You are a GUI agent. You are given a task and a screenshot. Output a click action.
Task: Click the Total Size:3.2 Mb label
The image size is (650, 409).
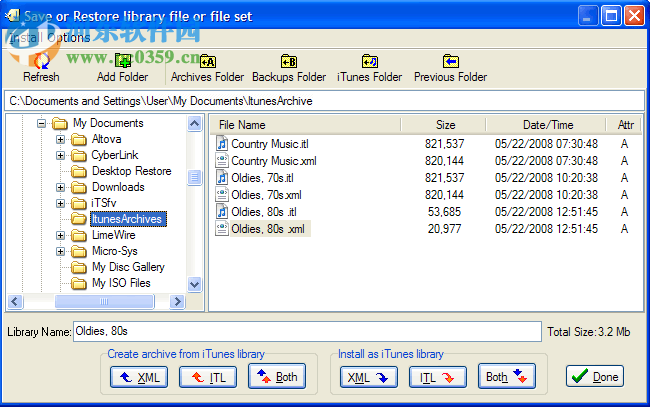pos(589,332)
